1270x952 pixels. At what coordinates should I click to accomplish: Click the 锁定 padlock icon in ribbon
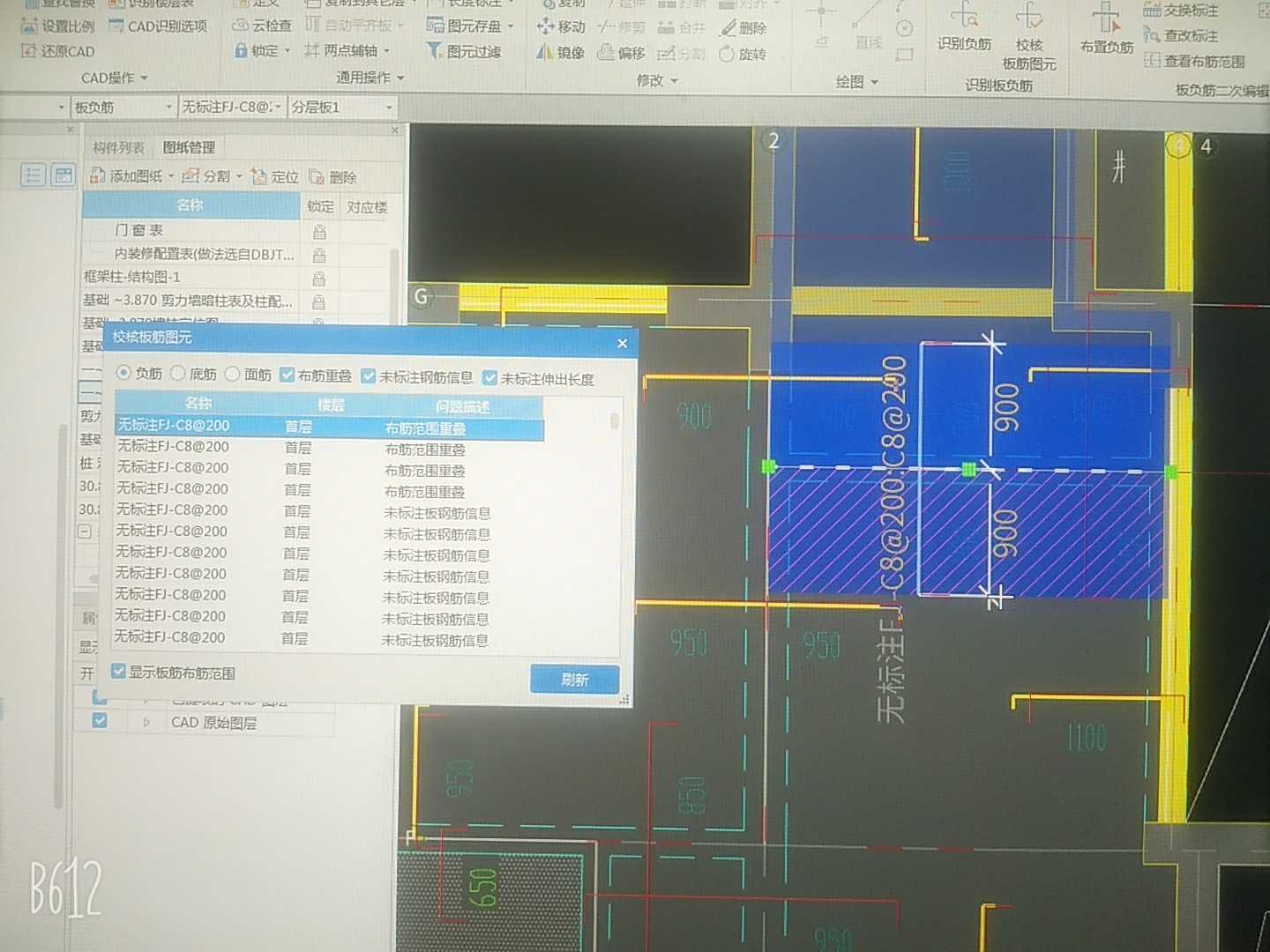[x=241, y=51]
